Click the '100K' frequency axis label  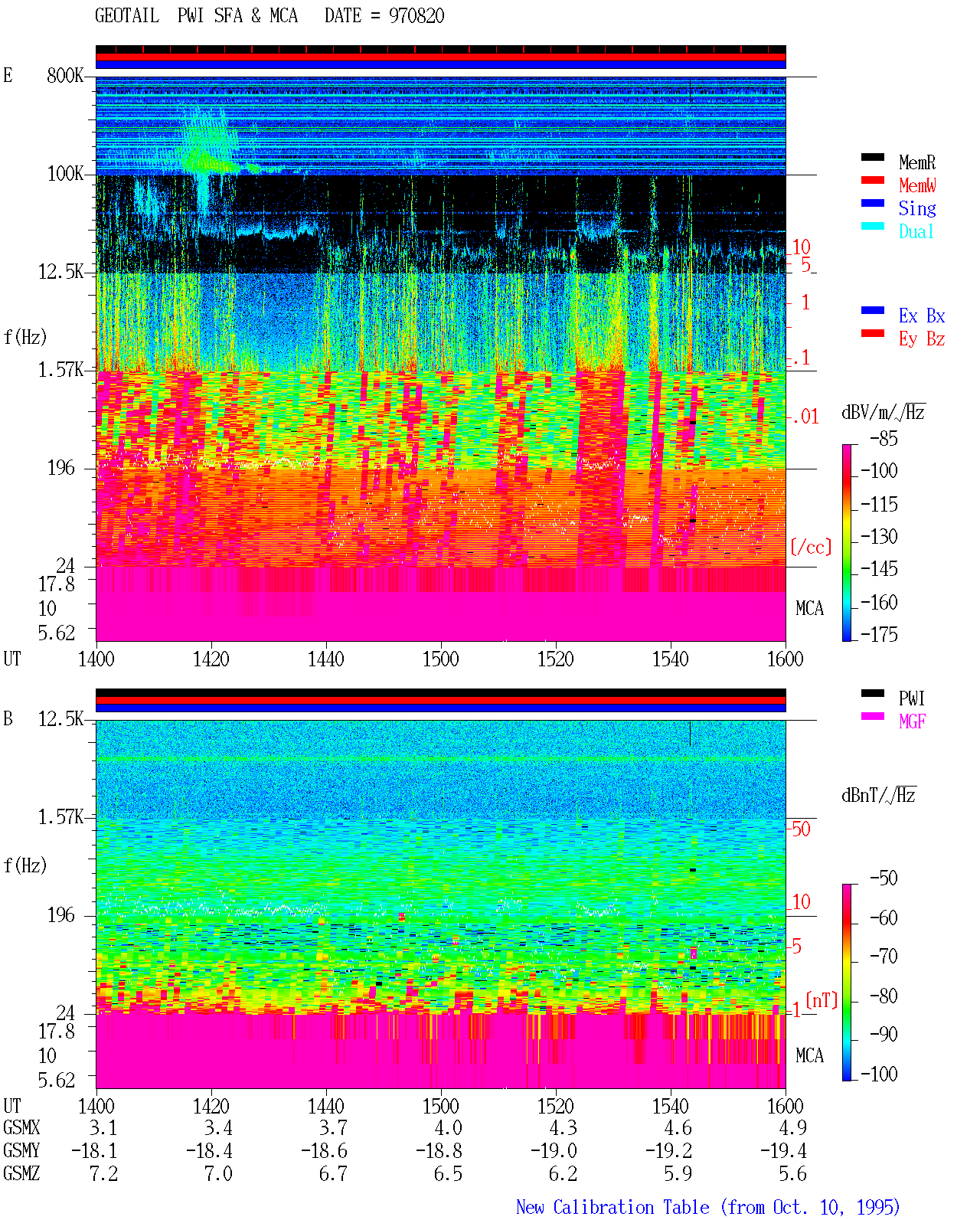tap(65, 174)
